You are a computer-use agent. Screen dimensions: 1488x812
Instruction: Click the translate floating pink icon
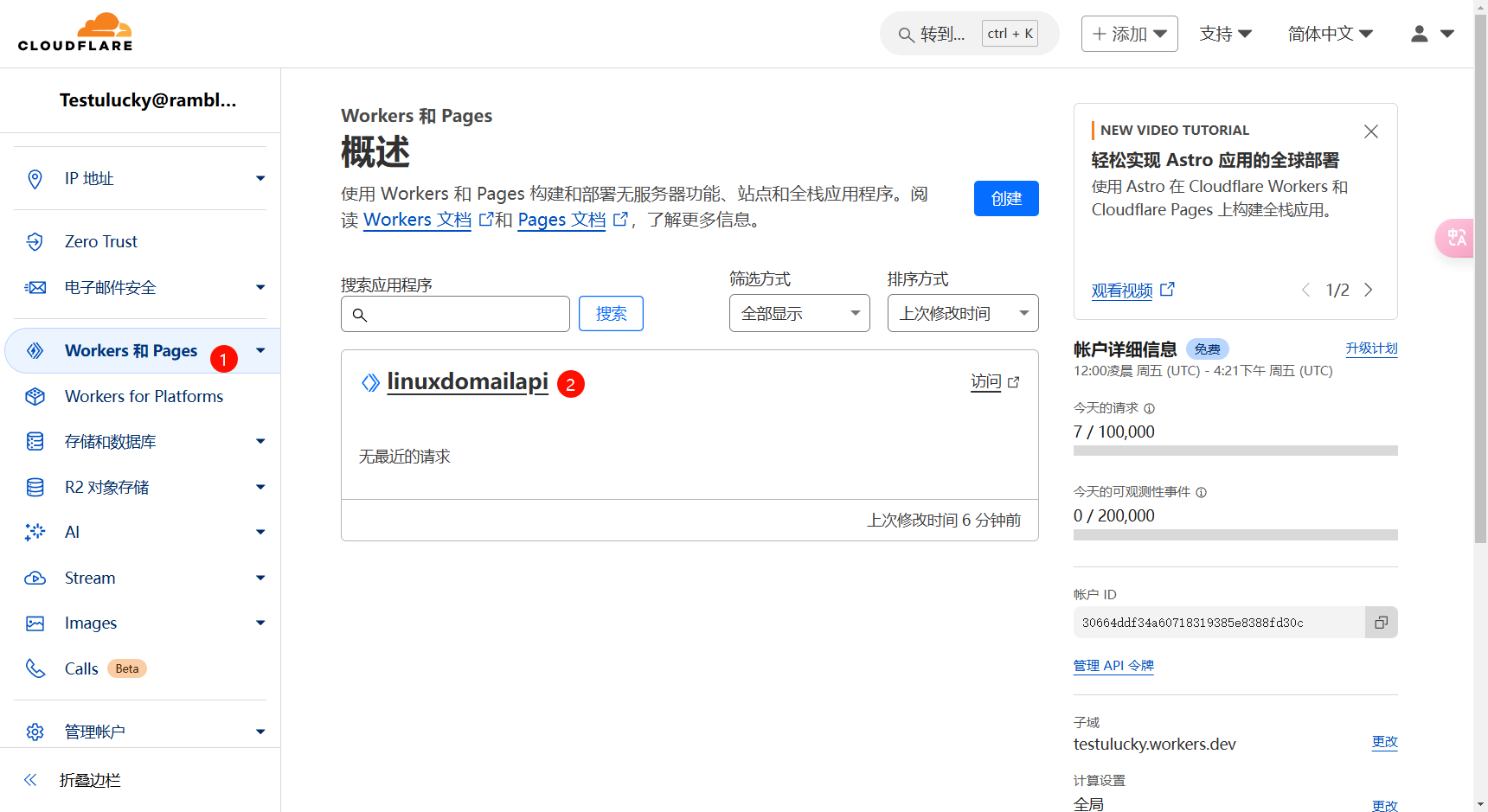click(1456, 238)
